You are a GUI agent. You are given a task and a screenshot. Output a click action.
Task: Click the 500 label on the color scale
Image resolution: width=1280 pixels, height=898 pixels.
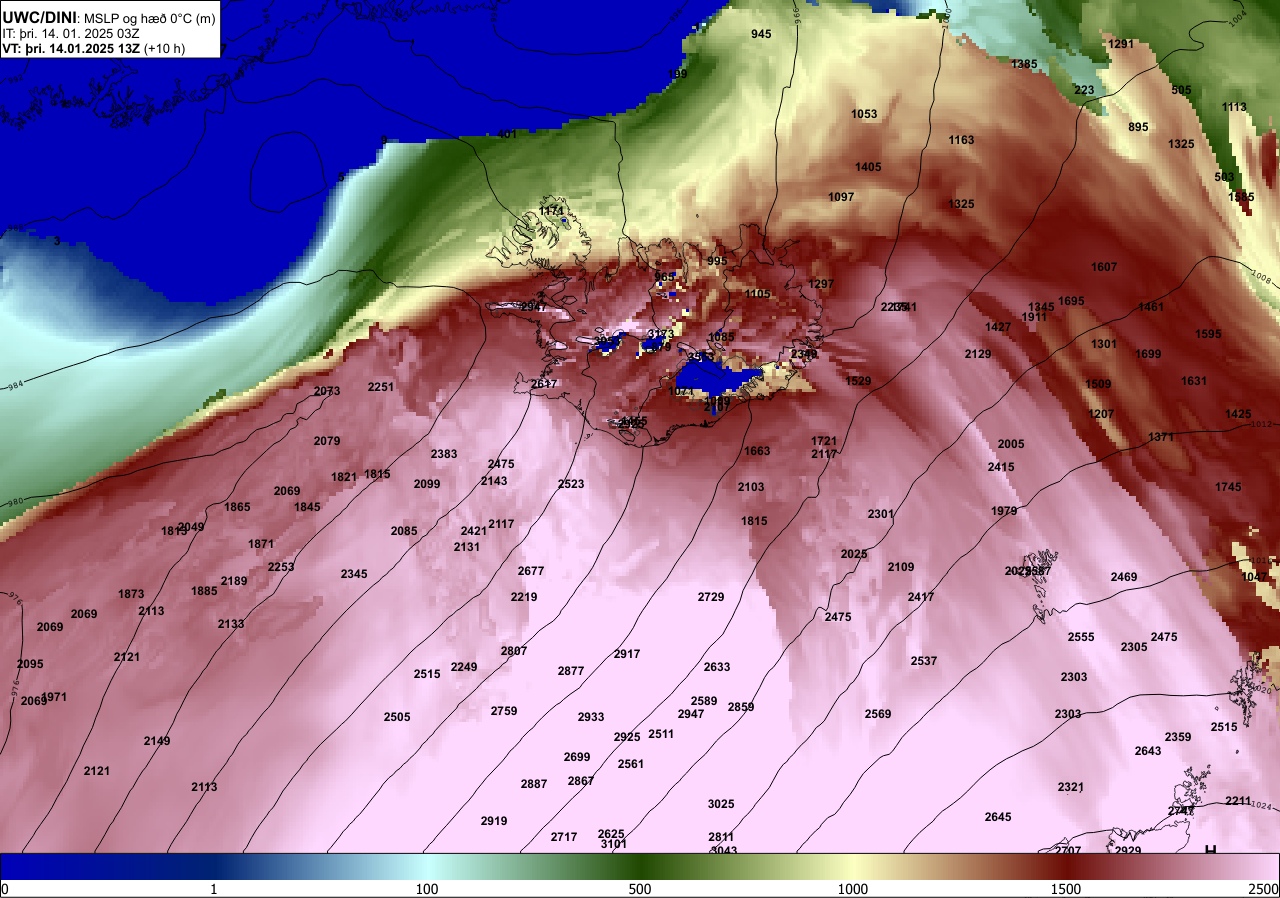(640, 889)
